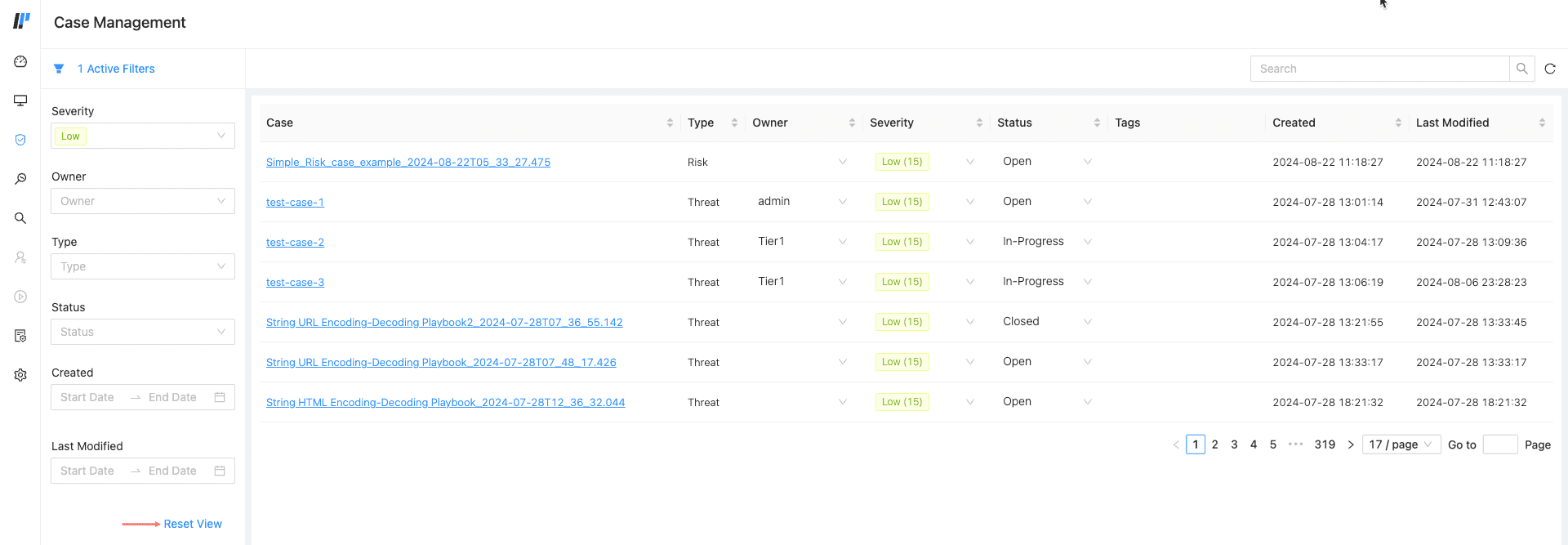Image resolution: width=1568 pixels, height=545 pixels.
Task: Open the dashboard gauge sidebar icon
Action: pyautogui.click(x=20, y=62)
